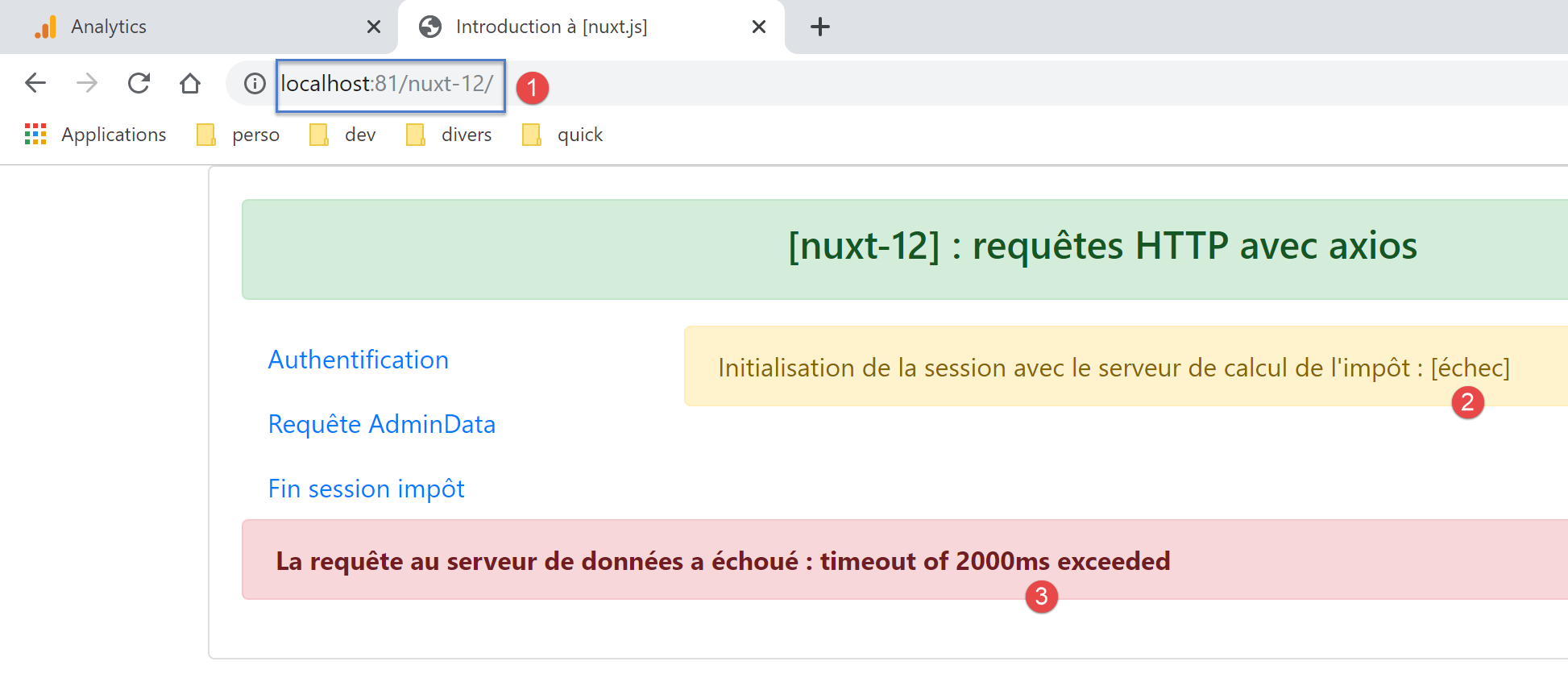Viewport: 1568px width, 682px height.
Task: Close the Introduction à [nuxt.js] tab
Action: (758, 27)
